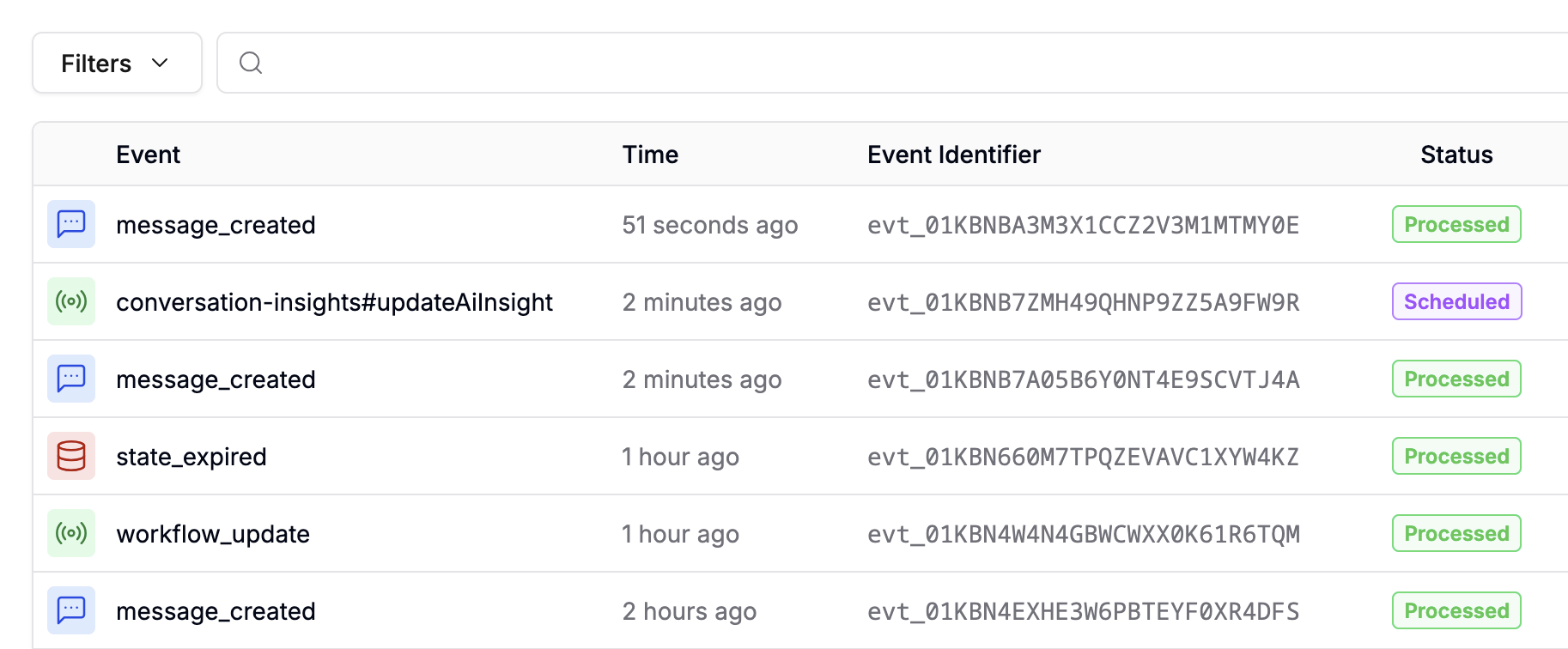
Task: Open the Filters dropdown
Action: click(117, 62)
